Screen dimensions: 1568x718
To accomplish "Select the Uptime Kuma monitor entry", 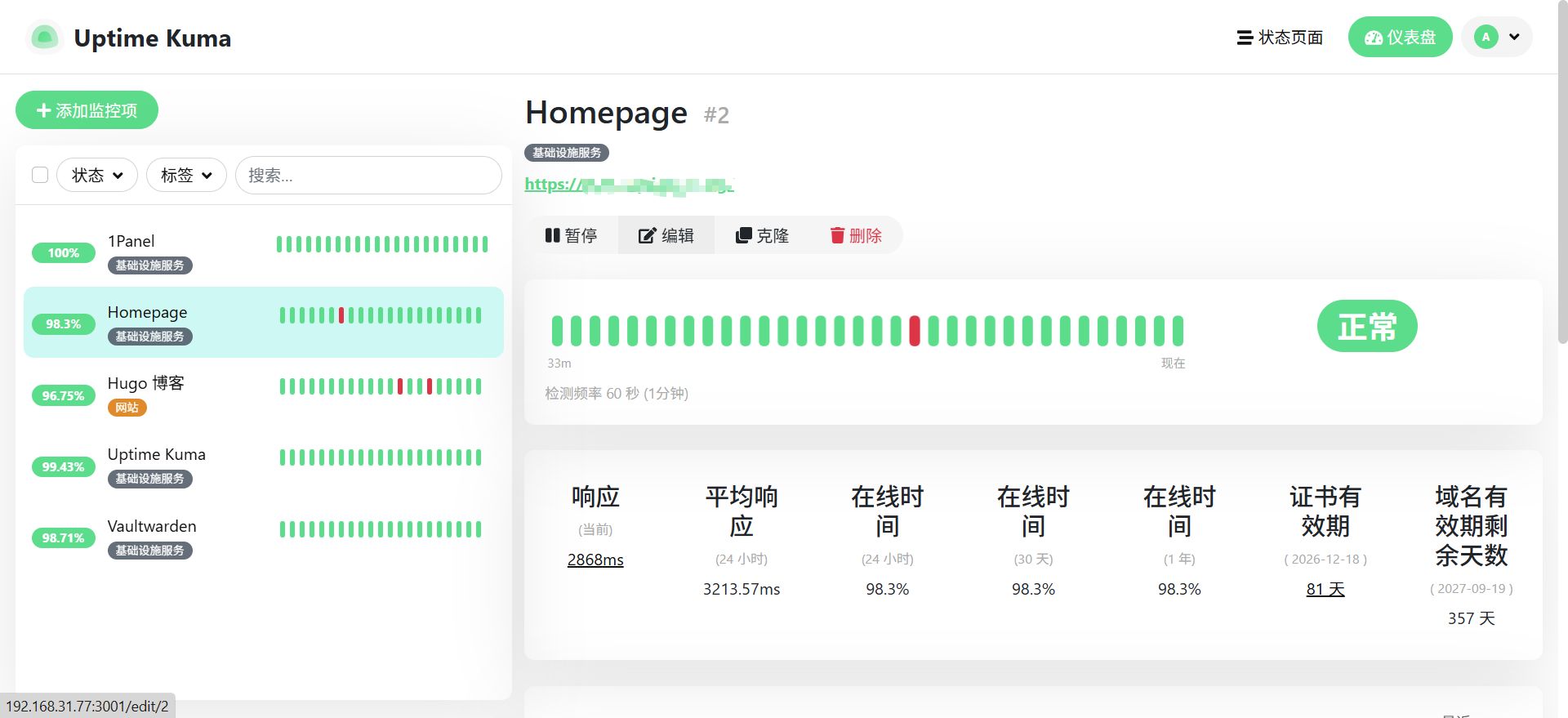I will (x=264, y=466).
